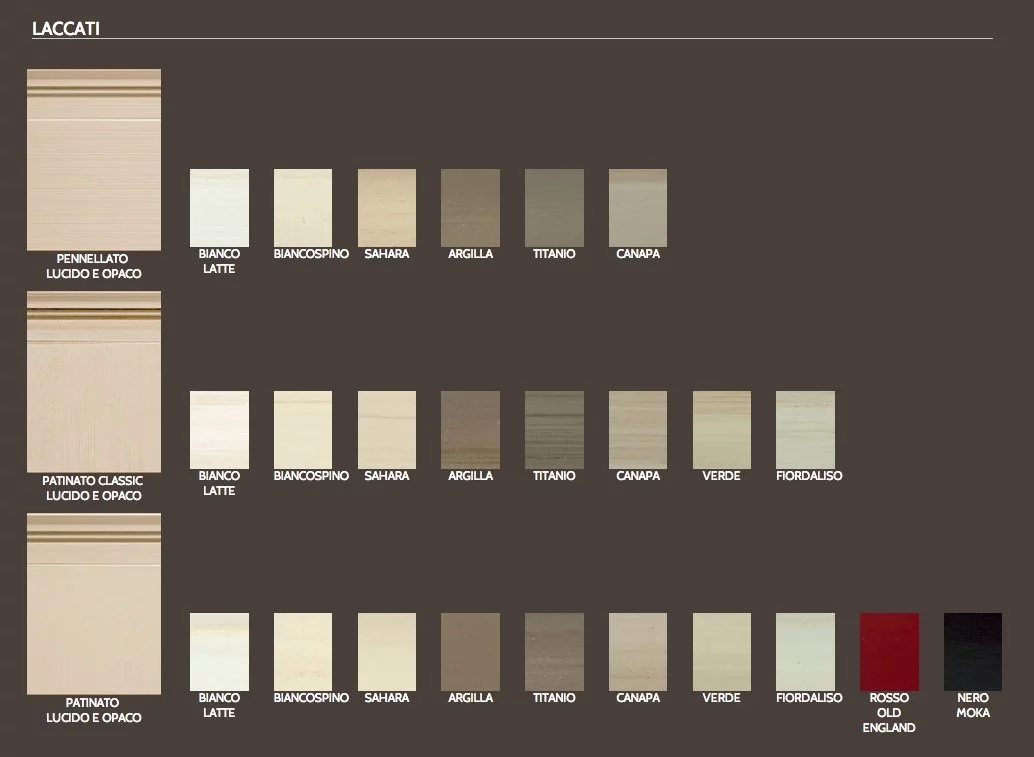Select the Titanio swatch in the Pennellato row
Viewport: 1034px width, 757px height.
tap(554, 208)
